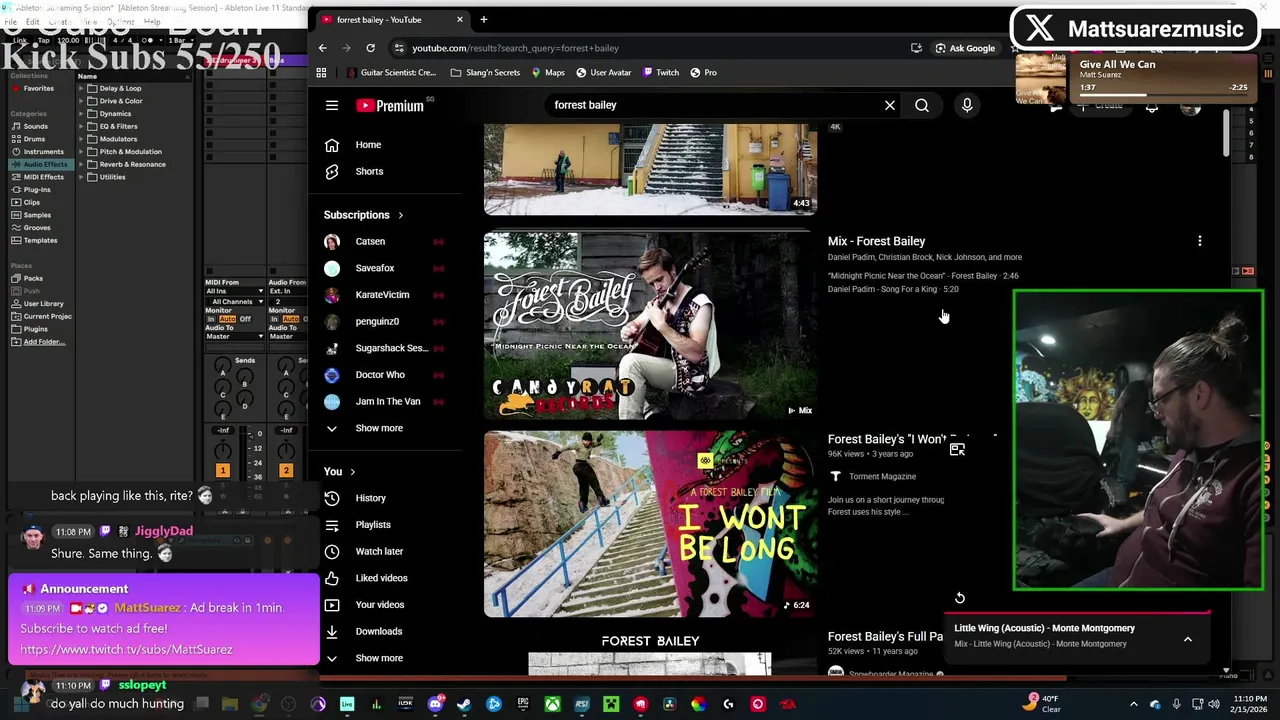1280x720 pixels.
Task: Open Liked videos in YouTube sidebar
Action: coord(381,578)
